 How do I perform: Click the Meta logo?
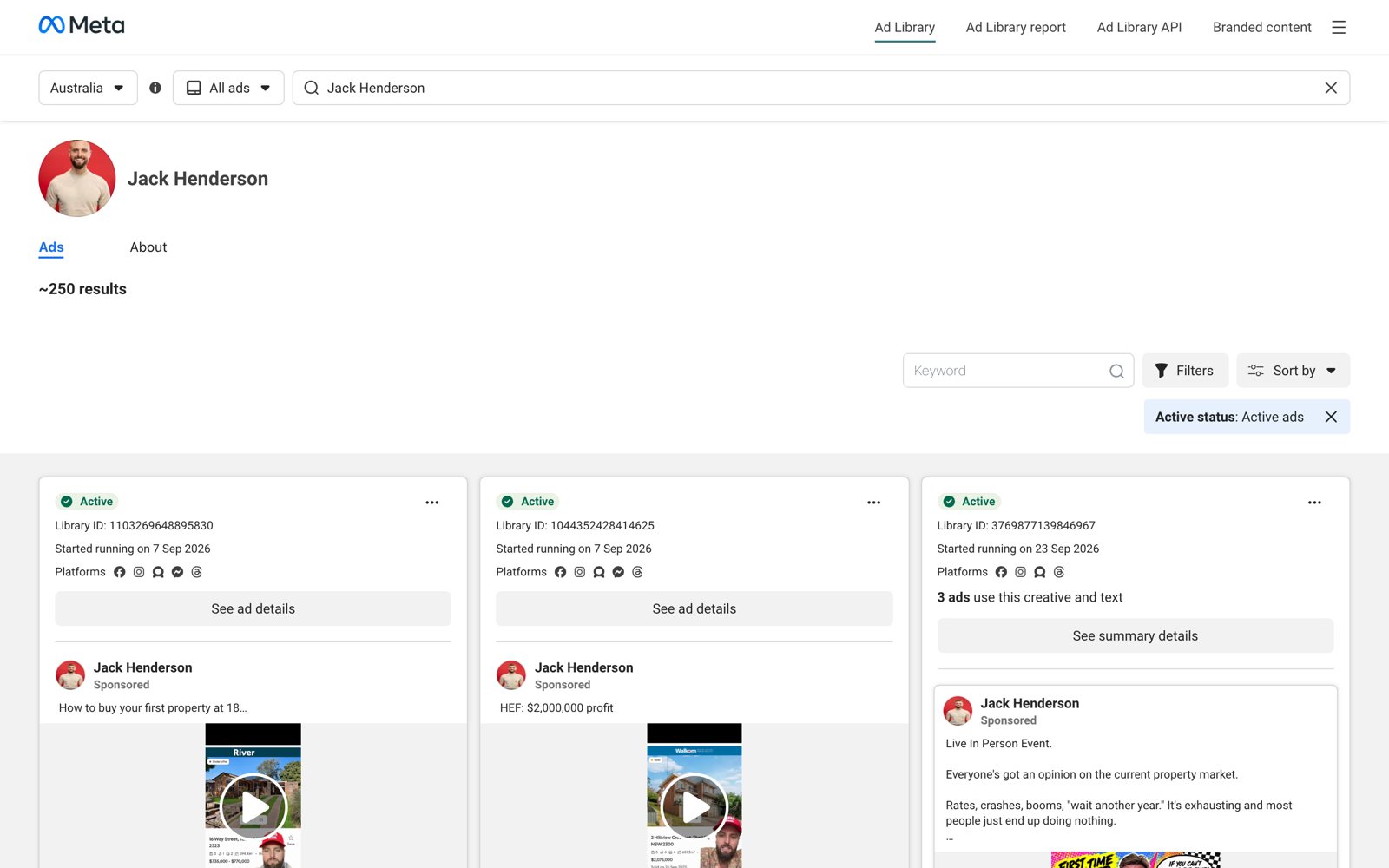click(x=82, y=25)
